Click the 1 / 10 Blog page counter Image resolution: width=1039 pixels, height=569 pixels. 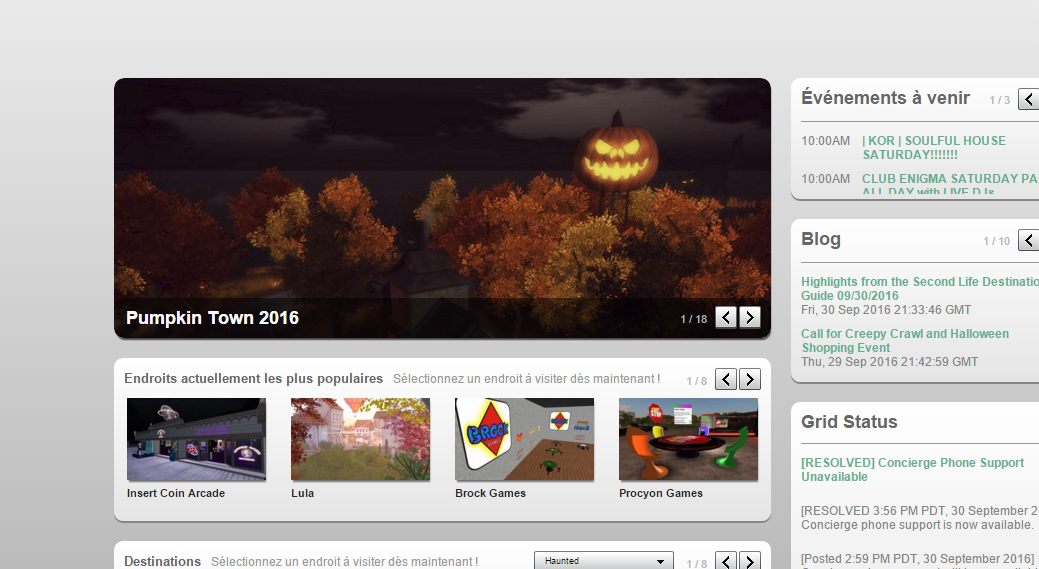coord(997,242)
